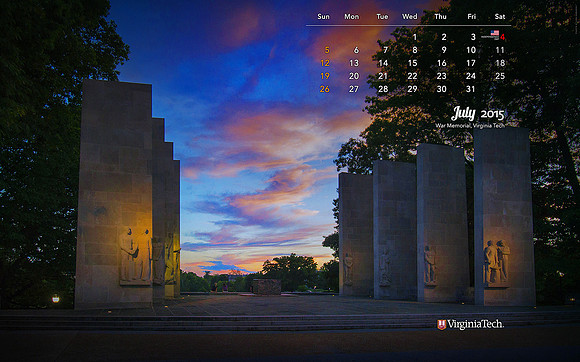The height and width of the screenshot is (362, 580).
Task: Select date 9 in the calendar
Action: tap(444, 50)
